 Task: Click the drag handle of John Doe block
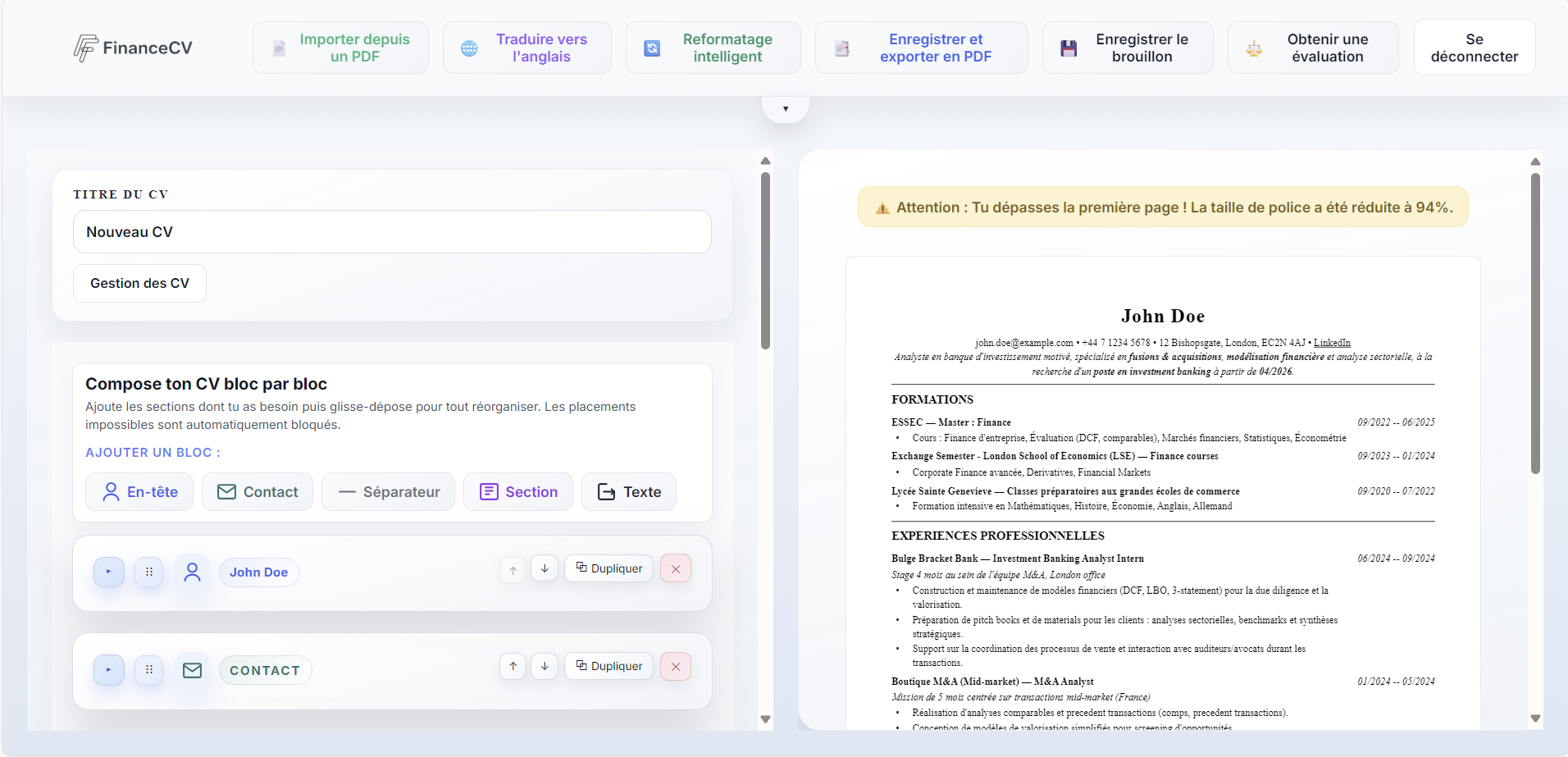pos(149,572)
